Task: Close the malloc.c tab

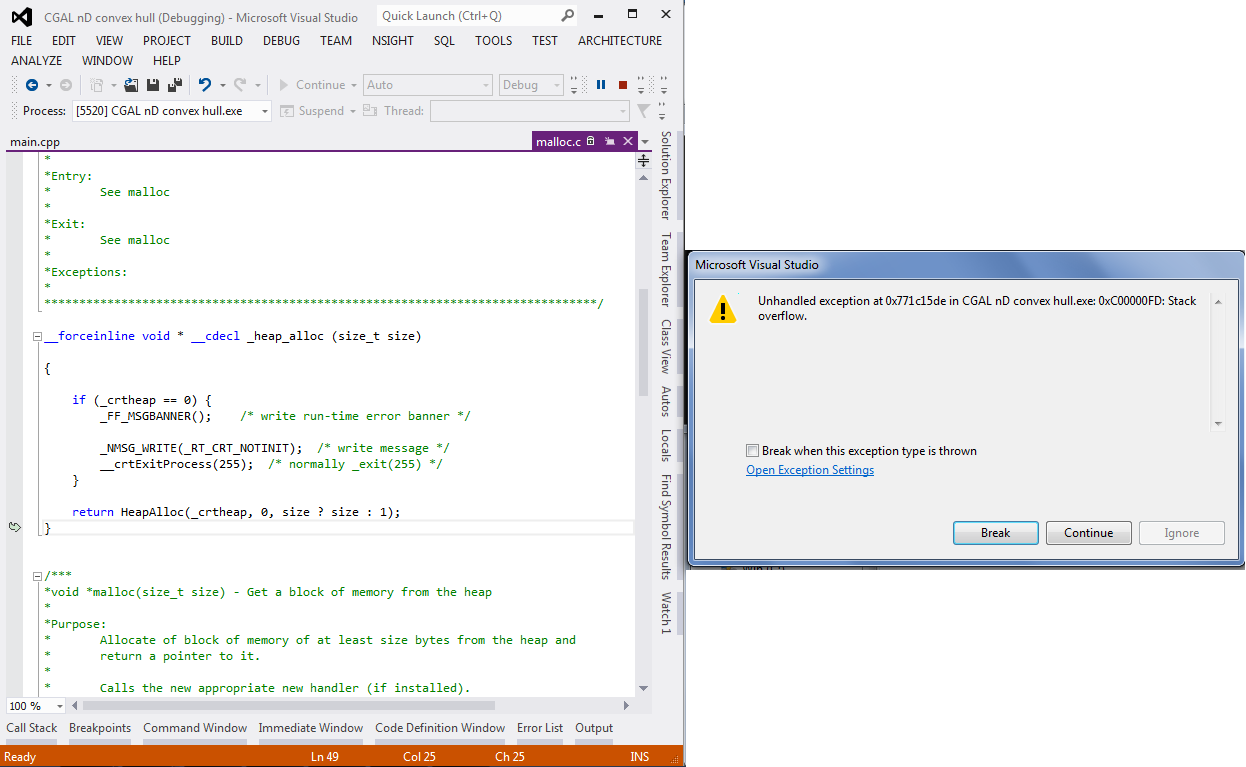Action: 627,142
